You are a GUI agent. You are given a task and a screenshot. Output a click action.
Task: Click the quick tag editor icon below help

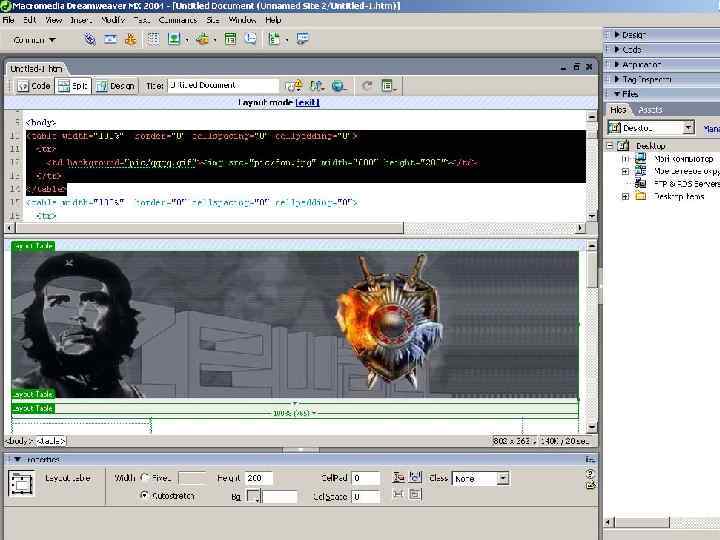coord(591,484)
